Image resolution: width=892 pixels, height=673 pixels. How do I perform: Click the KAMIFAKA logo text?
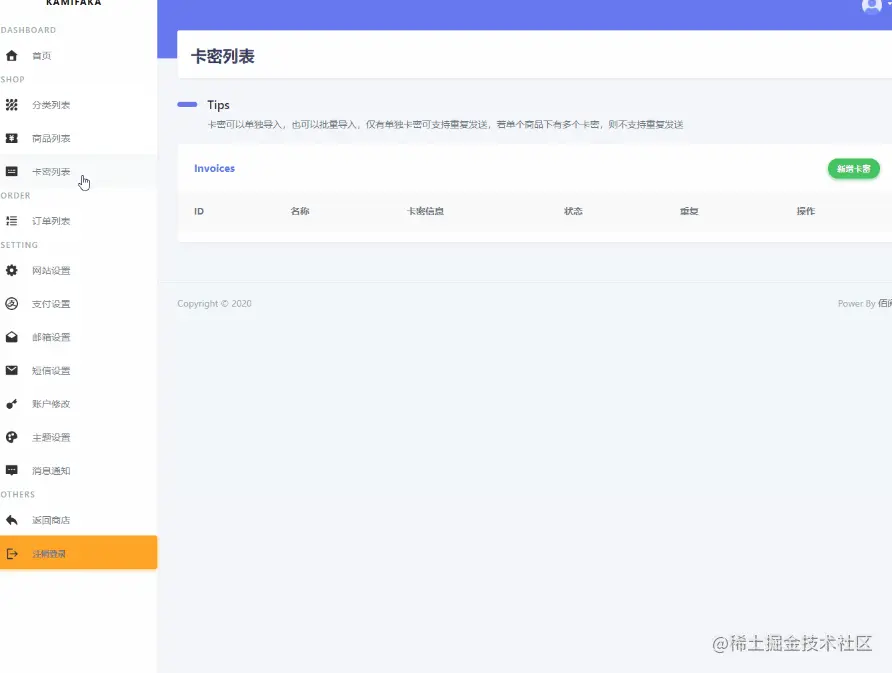[73, 3]
